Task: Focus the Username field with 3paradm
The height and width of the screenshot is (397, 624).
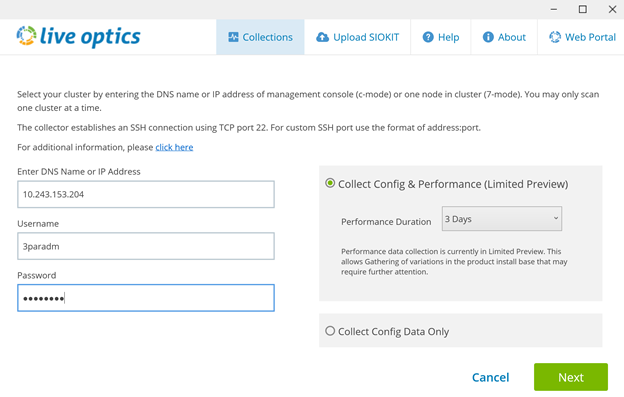Action: point(146,246)
